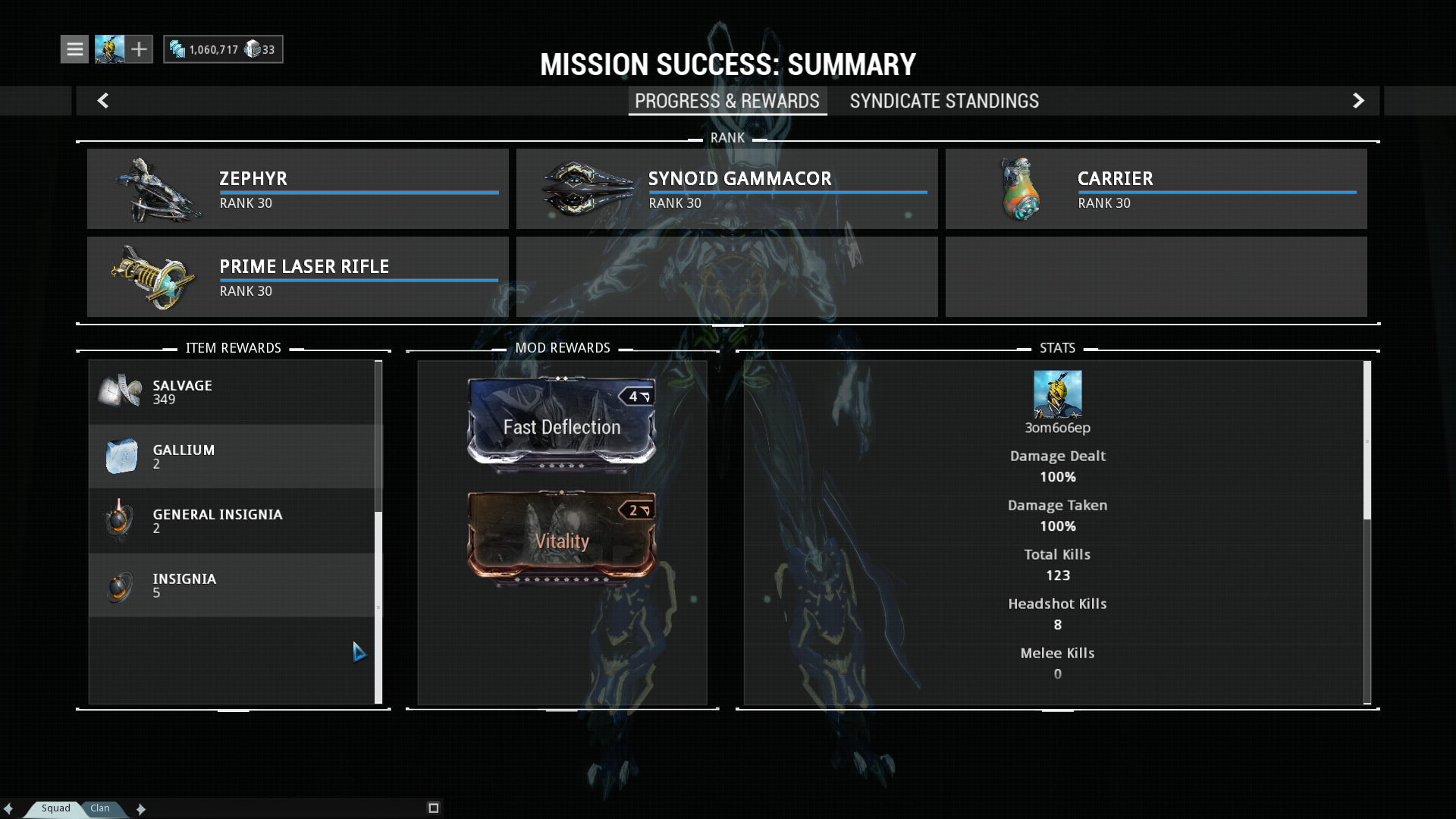Click the Vitality mod card
The image size is (1456, 819).
[562, 540]
